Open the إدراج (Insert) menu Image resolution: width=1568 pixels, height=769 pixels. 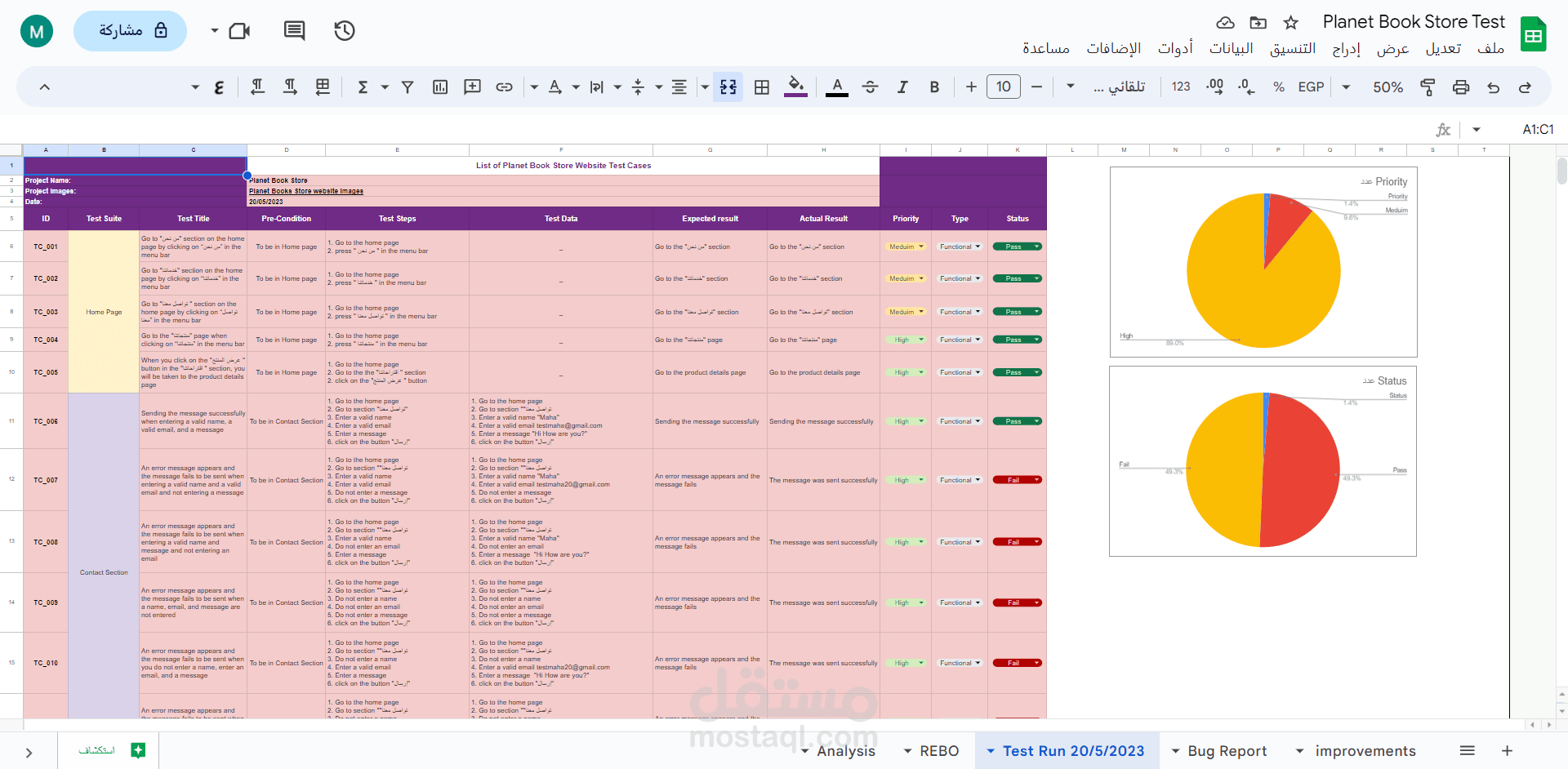click(1347, 49)
